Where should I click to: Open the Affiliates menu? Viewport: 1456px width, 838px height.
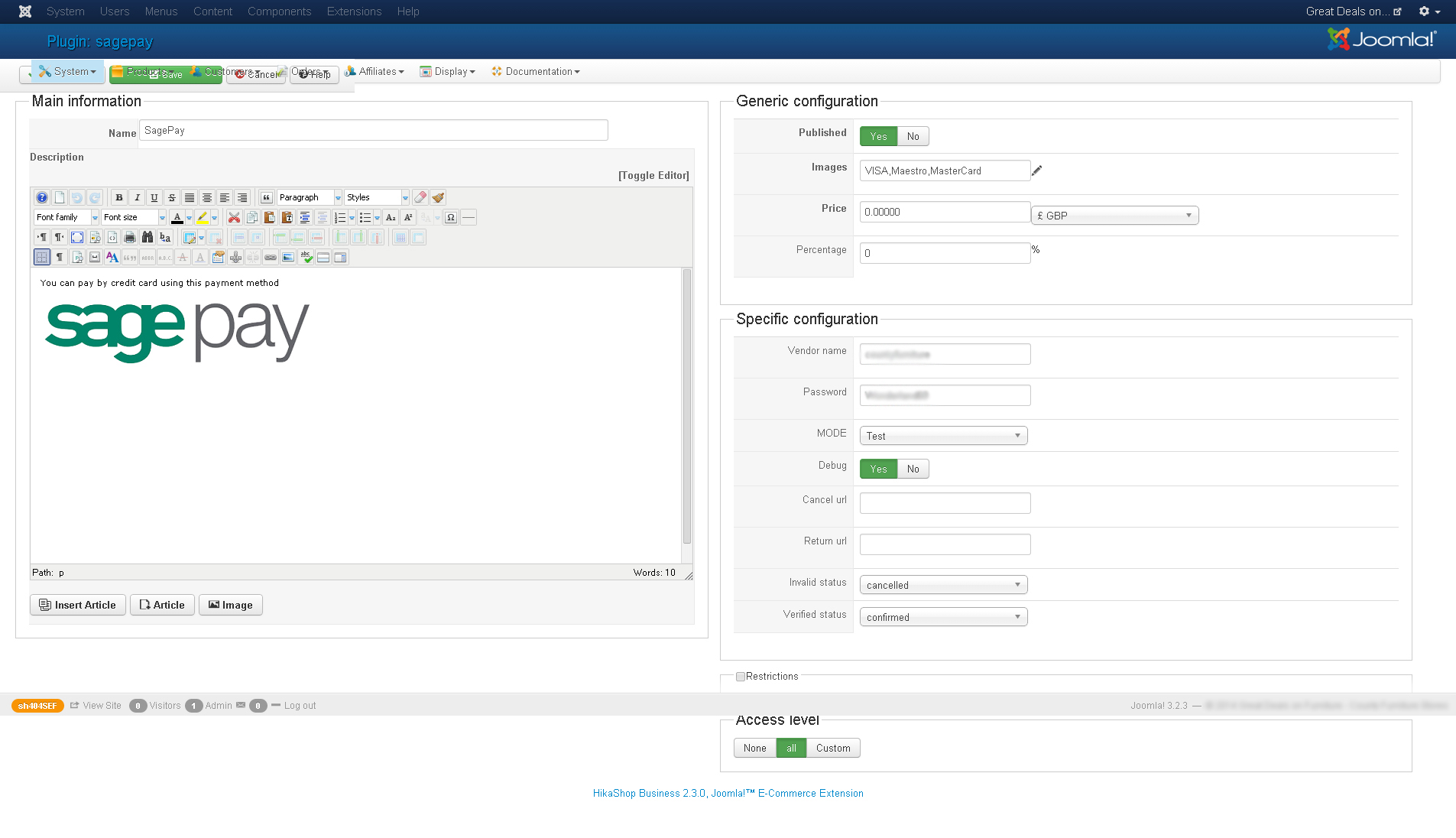(375, 71)
